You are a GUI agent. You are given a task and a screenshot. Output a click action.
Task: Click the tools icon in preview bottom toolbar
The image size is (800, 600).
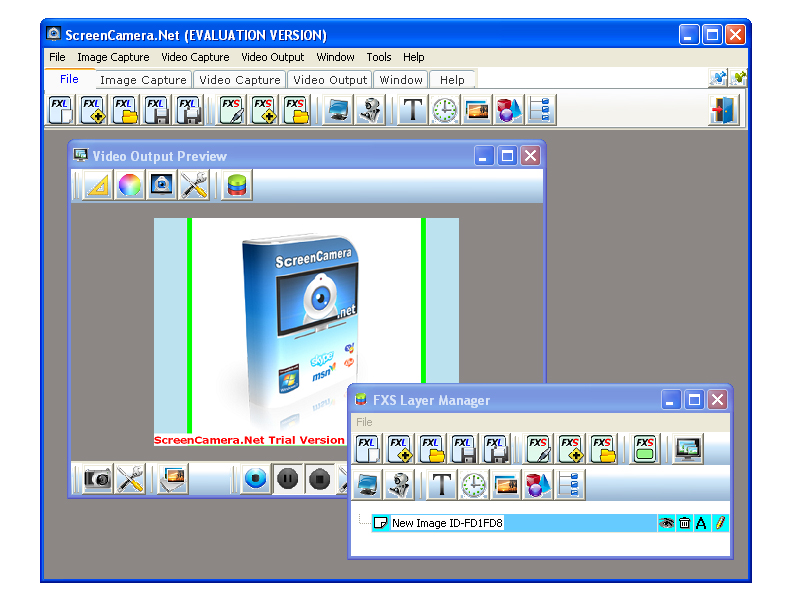130,479
